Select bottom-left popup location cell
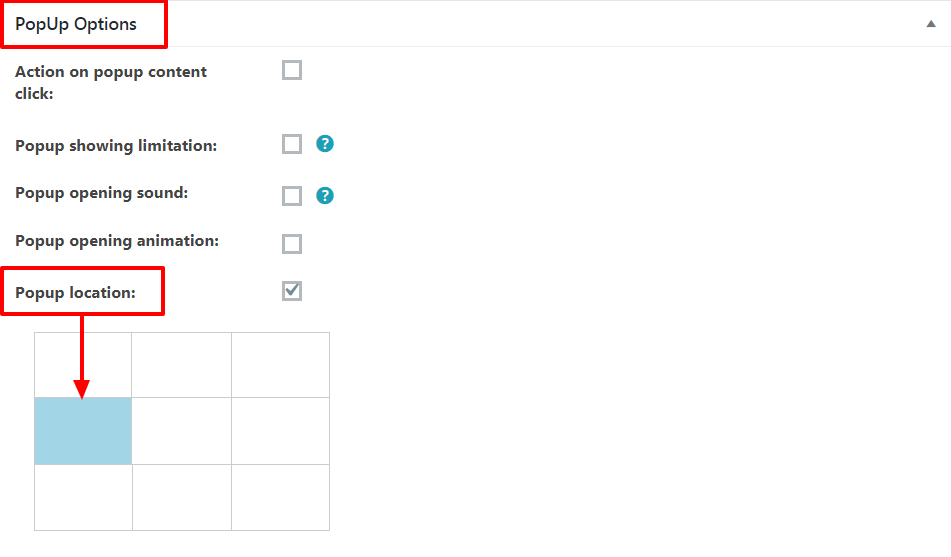The width and height of the screenshot is (951, 557). (83, 498)
